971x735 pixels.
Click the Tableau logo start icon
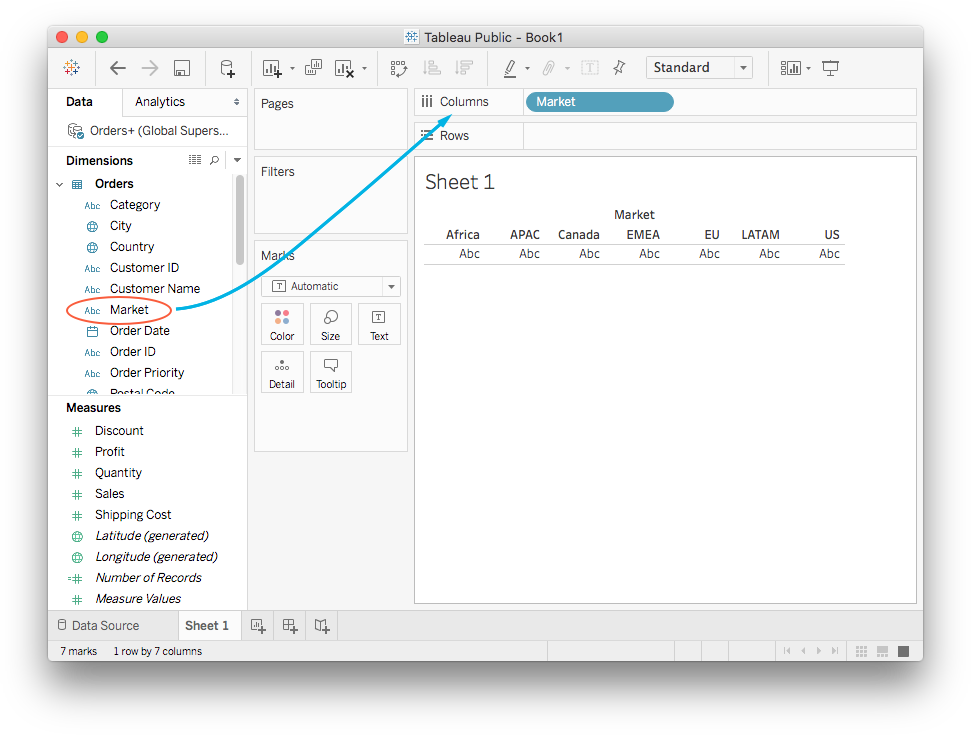pos(72,68)
